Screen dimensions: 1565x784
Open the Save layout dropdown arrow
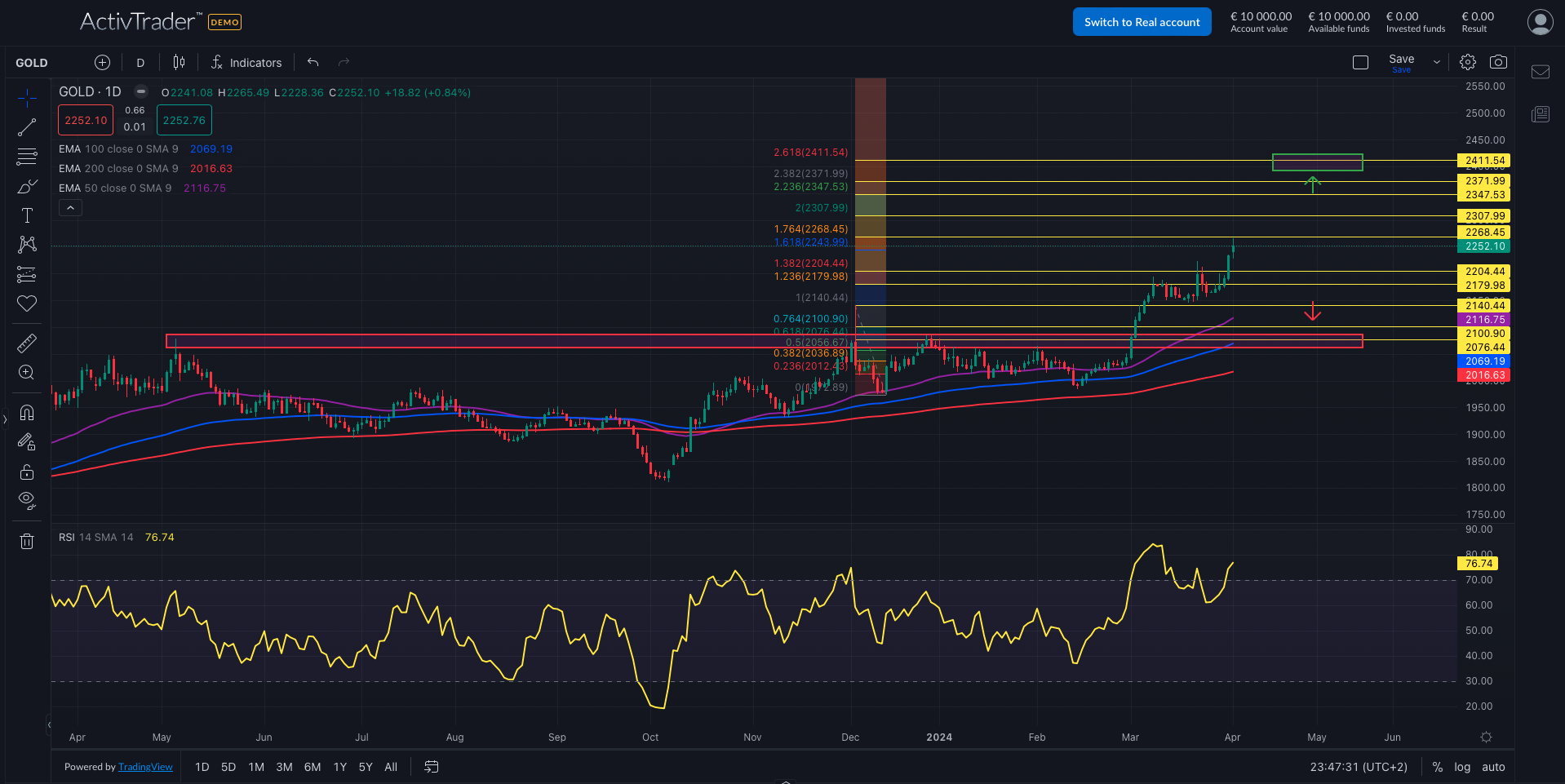1437,62
